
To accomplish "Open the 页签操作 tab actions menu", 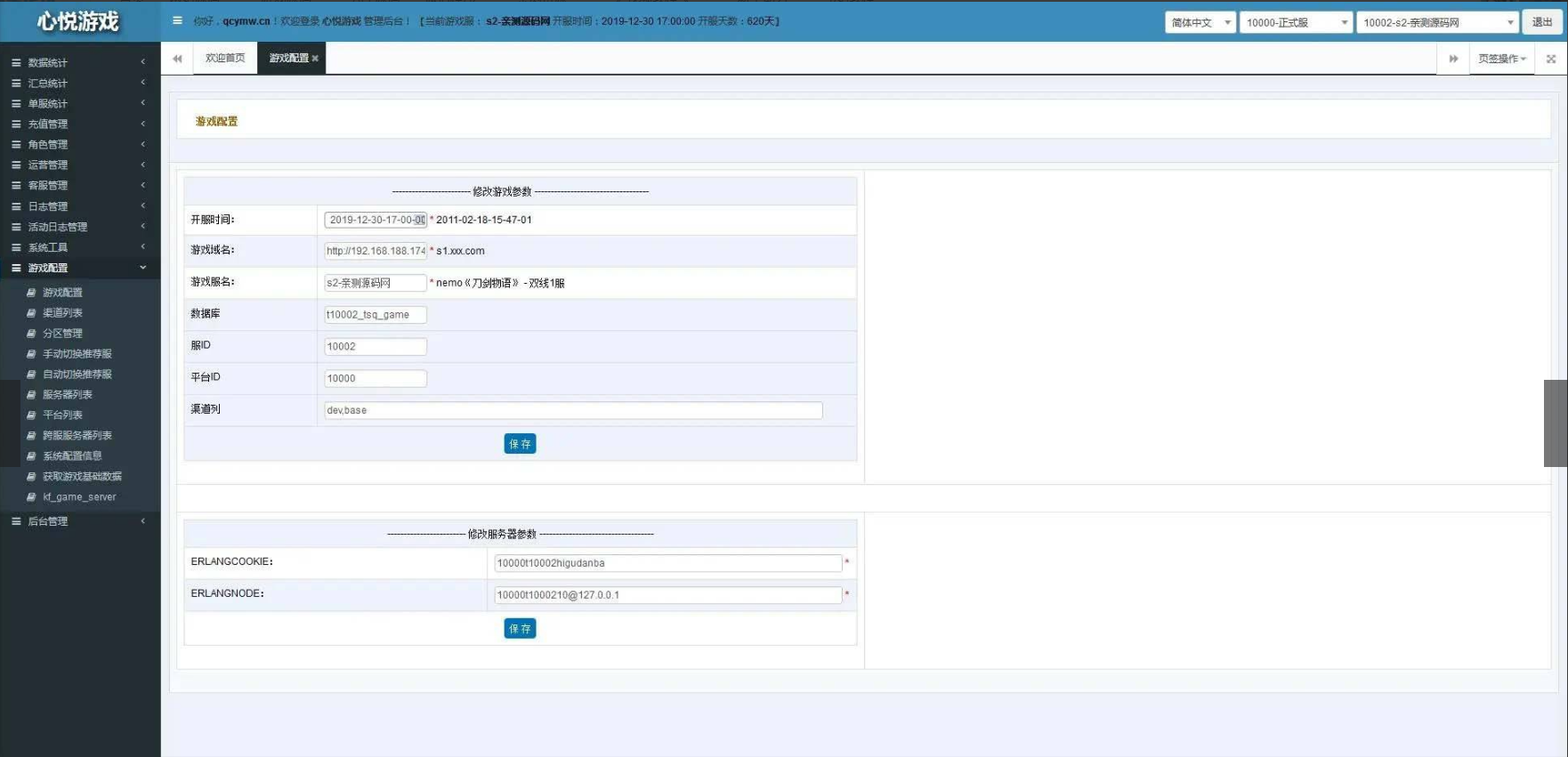I will pos(1501,59).
